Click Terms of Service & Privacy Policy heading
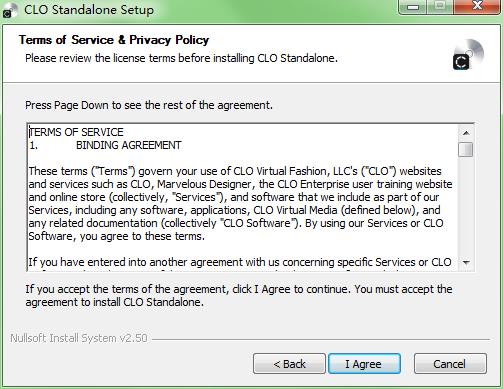503x389 pixels. pos(114,40)
